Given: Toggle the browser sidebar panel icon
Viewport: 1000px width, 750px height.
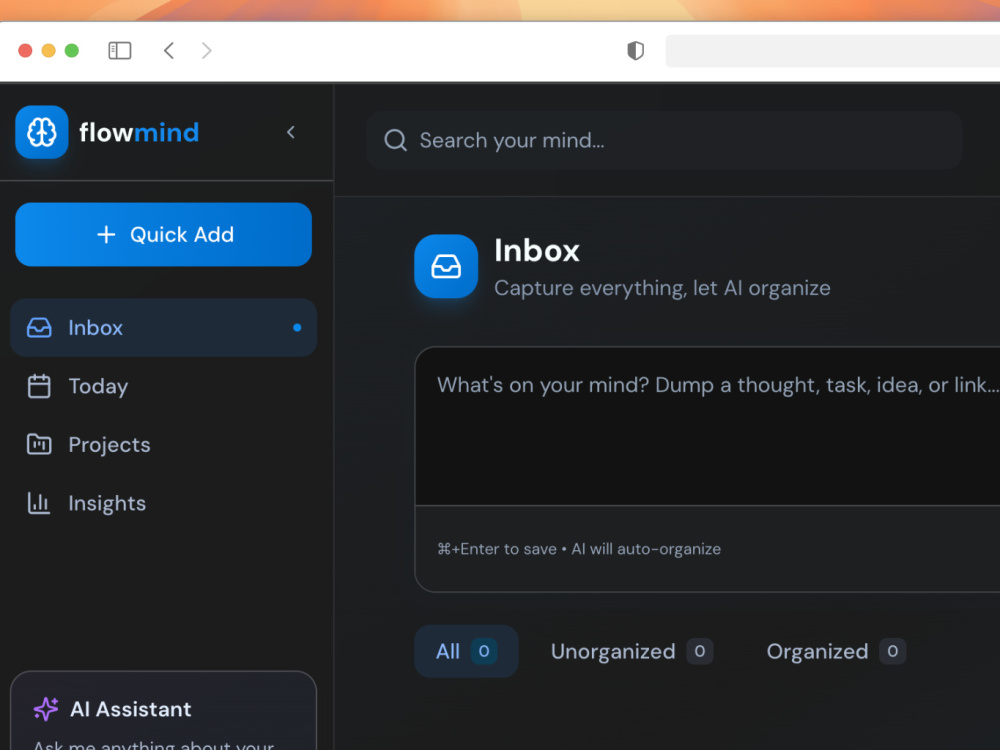Looking at the screenshot, I should click(x=120, y=50).
